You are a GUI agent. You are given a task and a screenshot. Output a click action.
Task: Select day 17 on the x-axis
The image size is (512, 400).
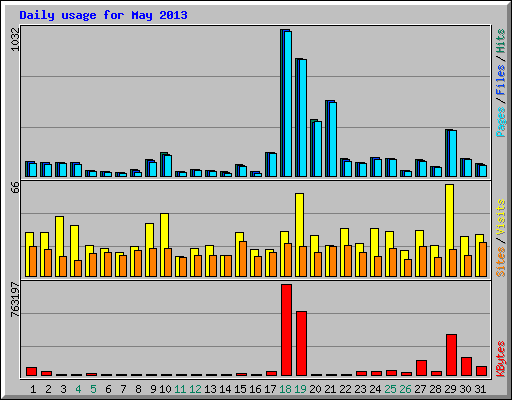coord(270,389)
